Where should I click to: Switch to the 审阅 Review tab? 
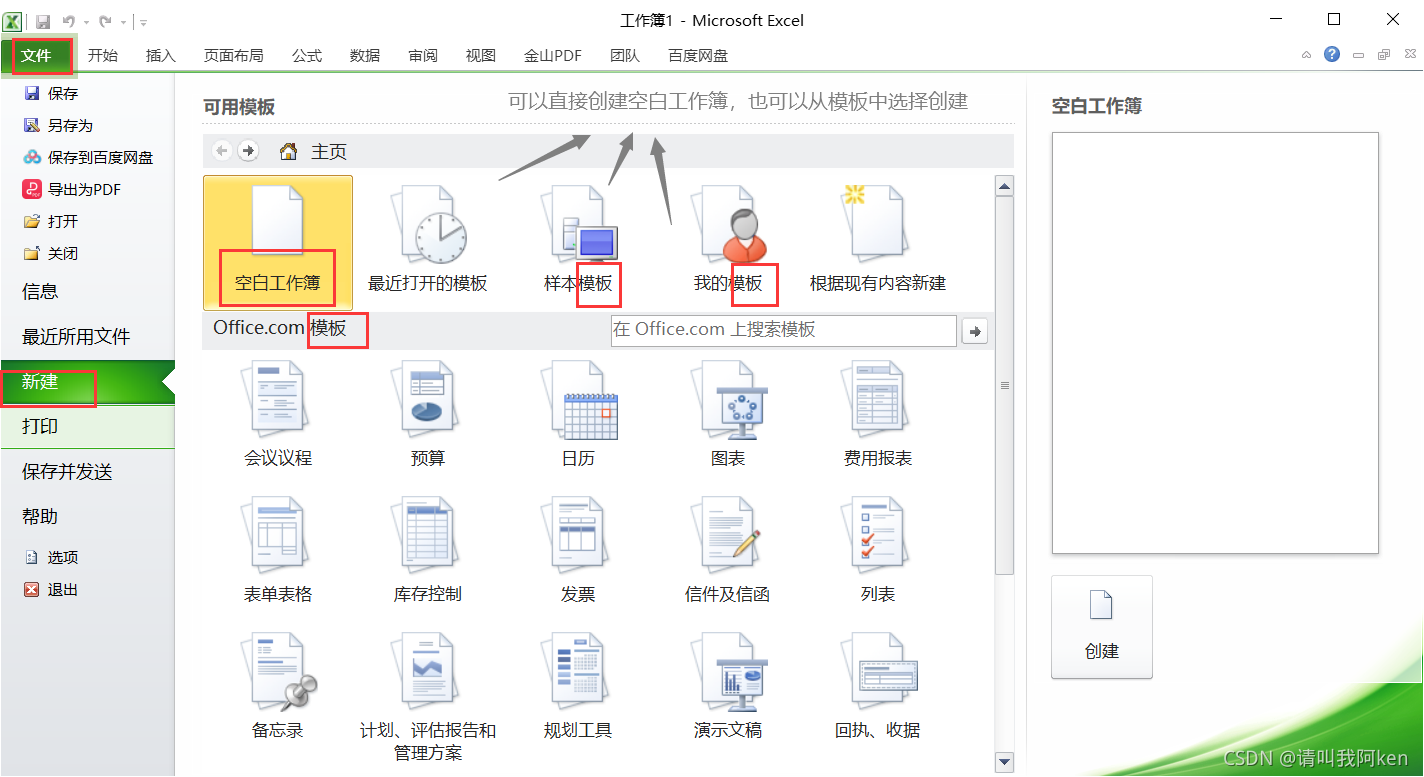click(x=423, y=56)
